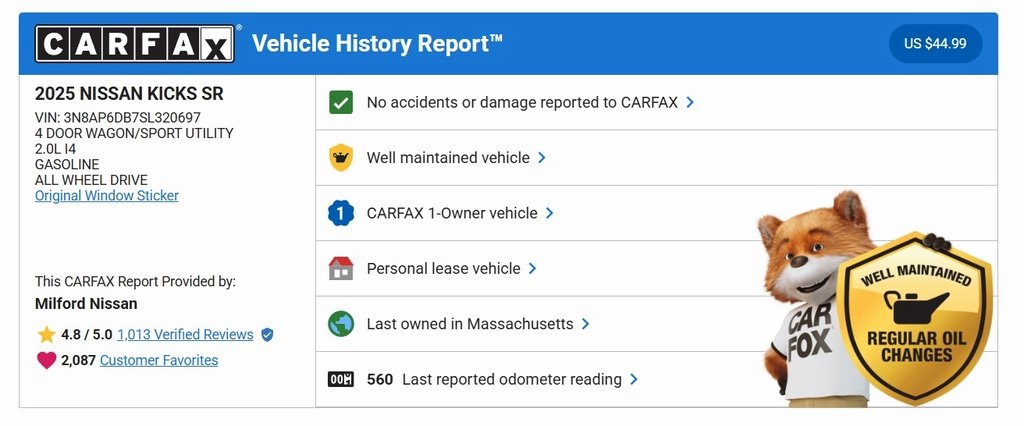The image size is (1024, 426).
Task: Expand CARFAX 1-Owner vehicle chevron
Action: [x=550, y=213]
